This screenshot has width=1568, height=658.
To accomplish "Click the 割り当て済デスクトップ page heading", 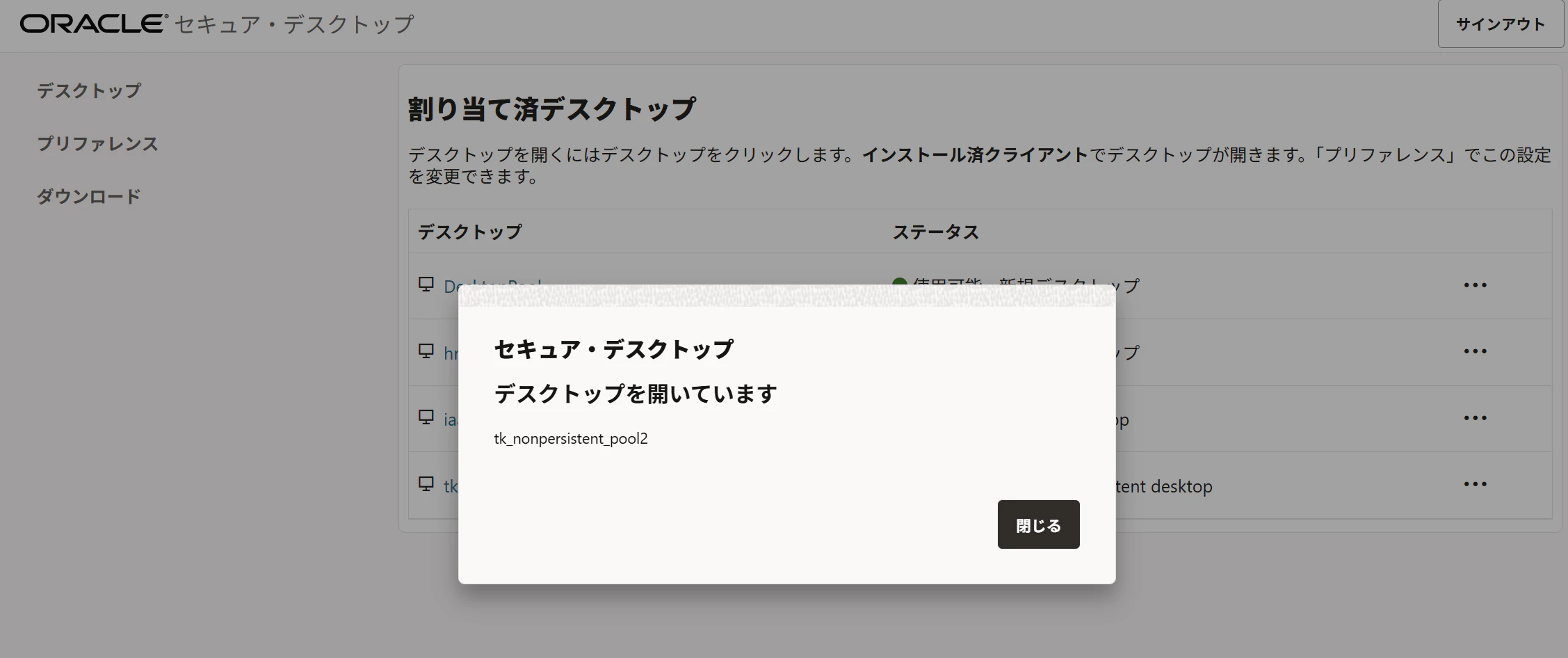I will tap(551, 109).
